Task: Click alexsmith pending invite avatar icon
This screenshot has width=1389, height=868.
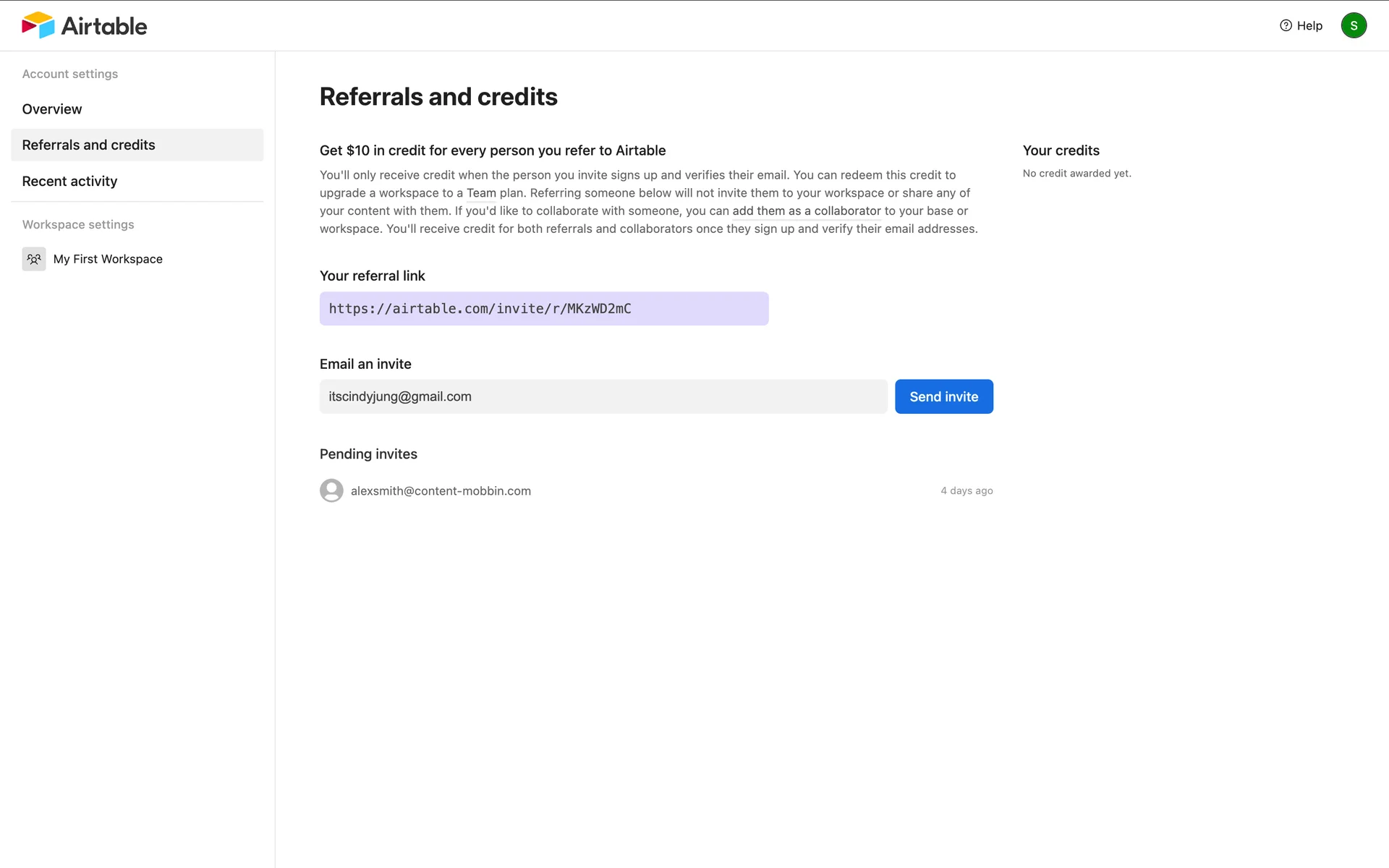Action: point(331,490)
